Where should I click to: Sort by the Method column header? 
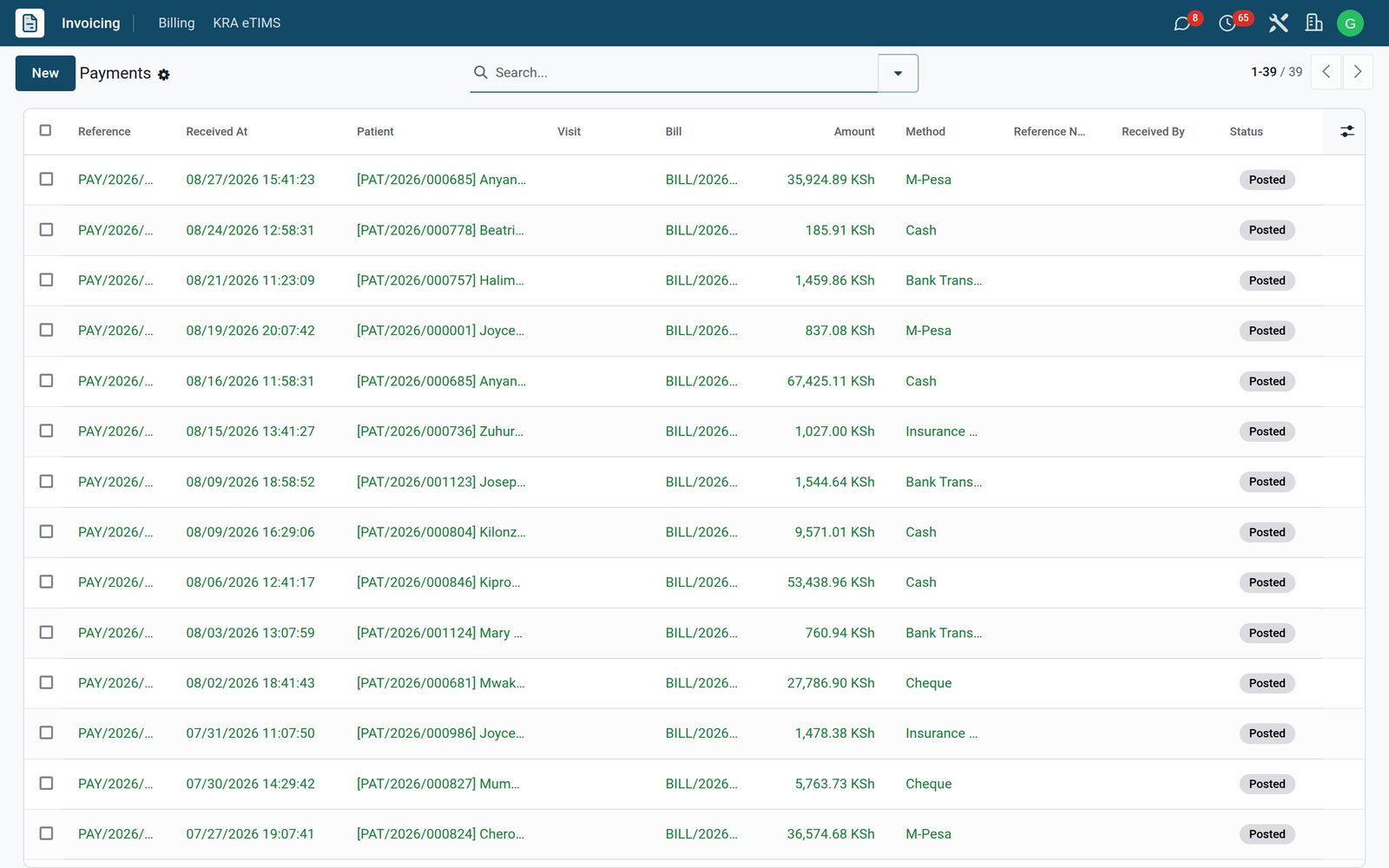tap(925, 132)
